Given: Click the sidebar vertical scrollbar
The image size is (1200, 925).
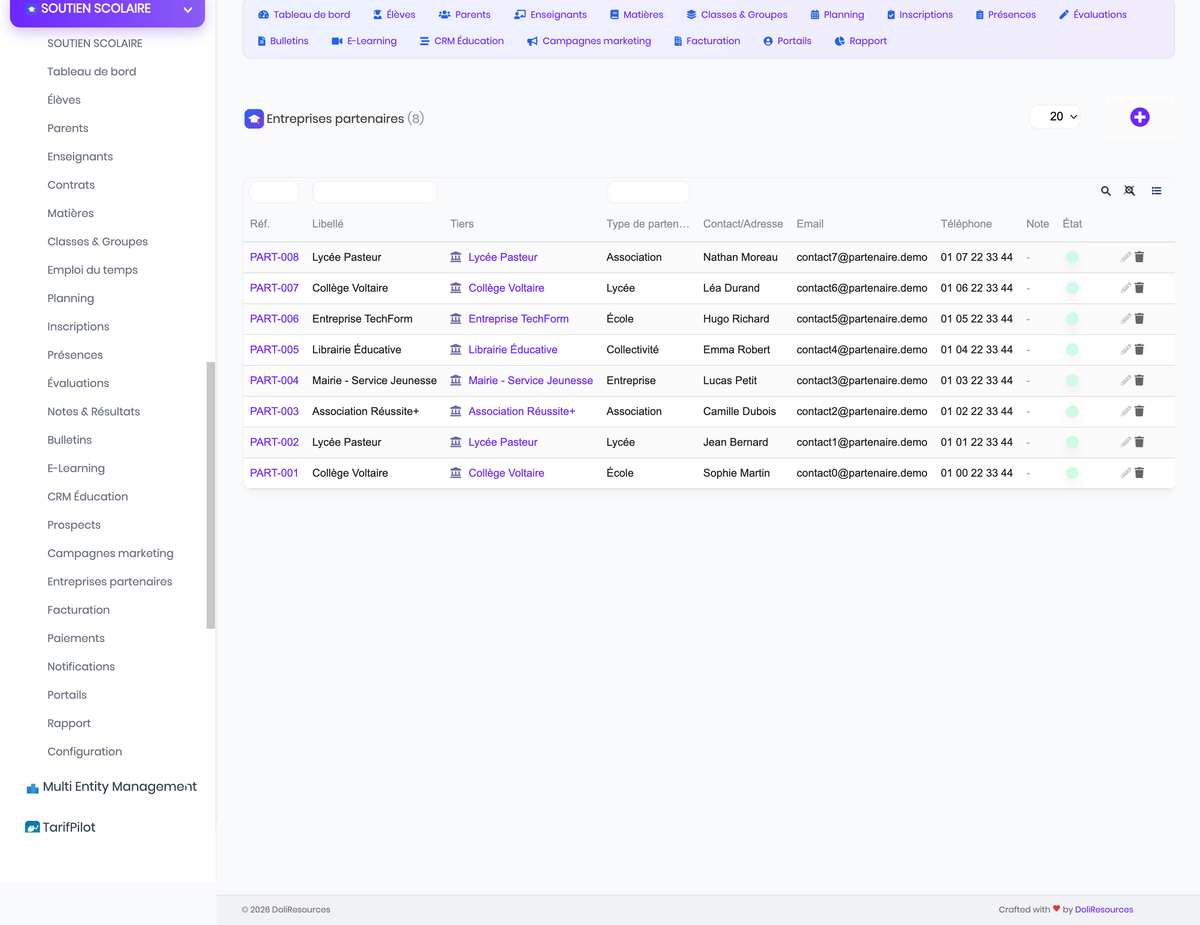Looking at the screenshot, I should tap(210, 495).
